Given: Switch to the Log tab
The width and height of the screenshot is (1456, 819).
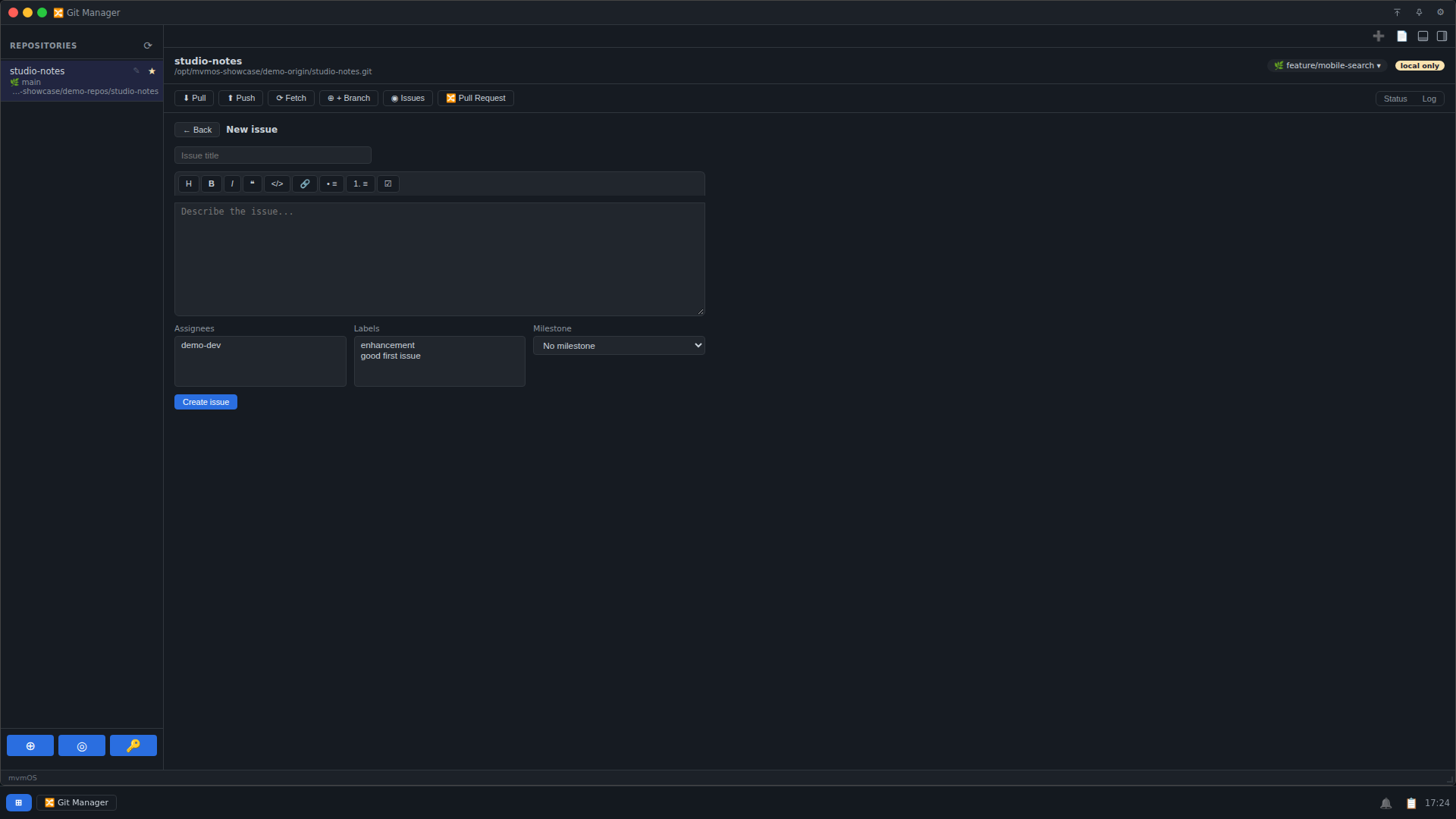Looking at the screenshot, I should coord(1429,99).
